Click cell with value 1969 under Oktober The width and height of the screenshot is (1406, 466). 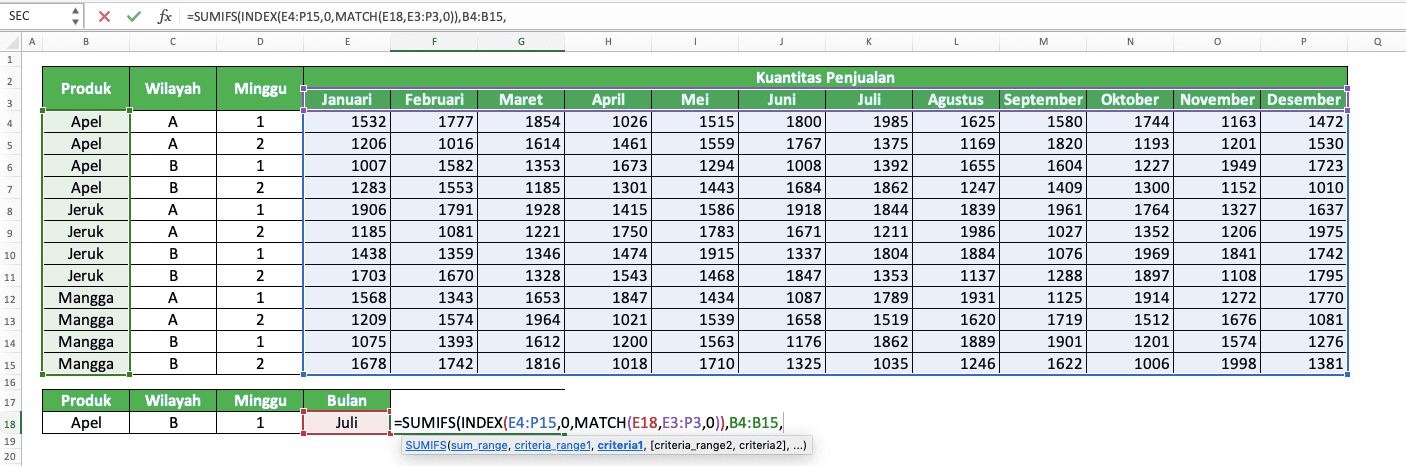[x=1130, y=255]
